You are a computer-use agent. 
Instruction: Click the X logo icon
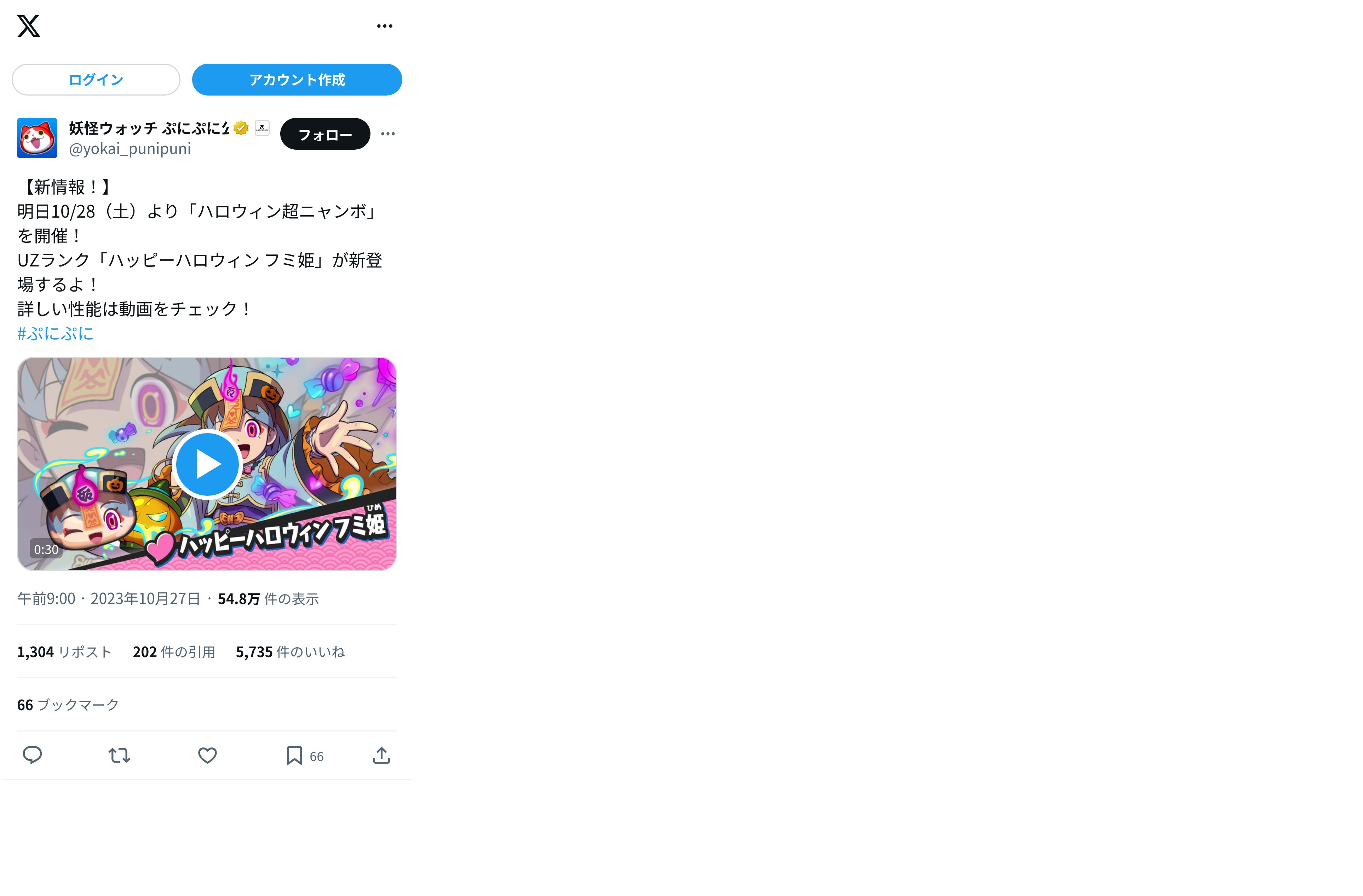click(x=29, y=26)
